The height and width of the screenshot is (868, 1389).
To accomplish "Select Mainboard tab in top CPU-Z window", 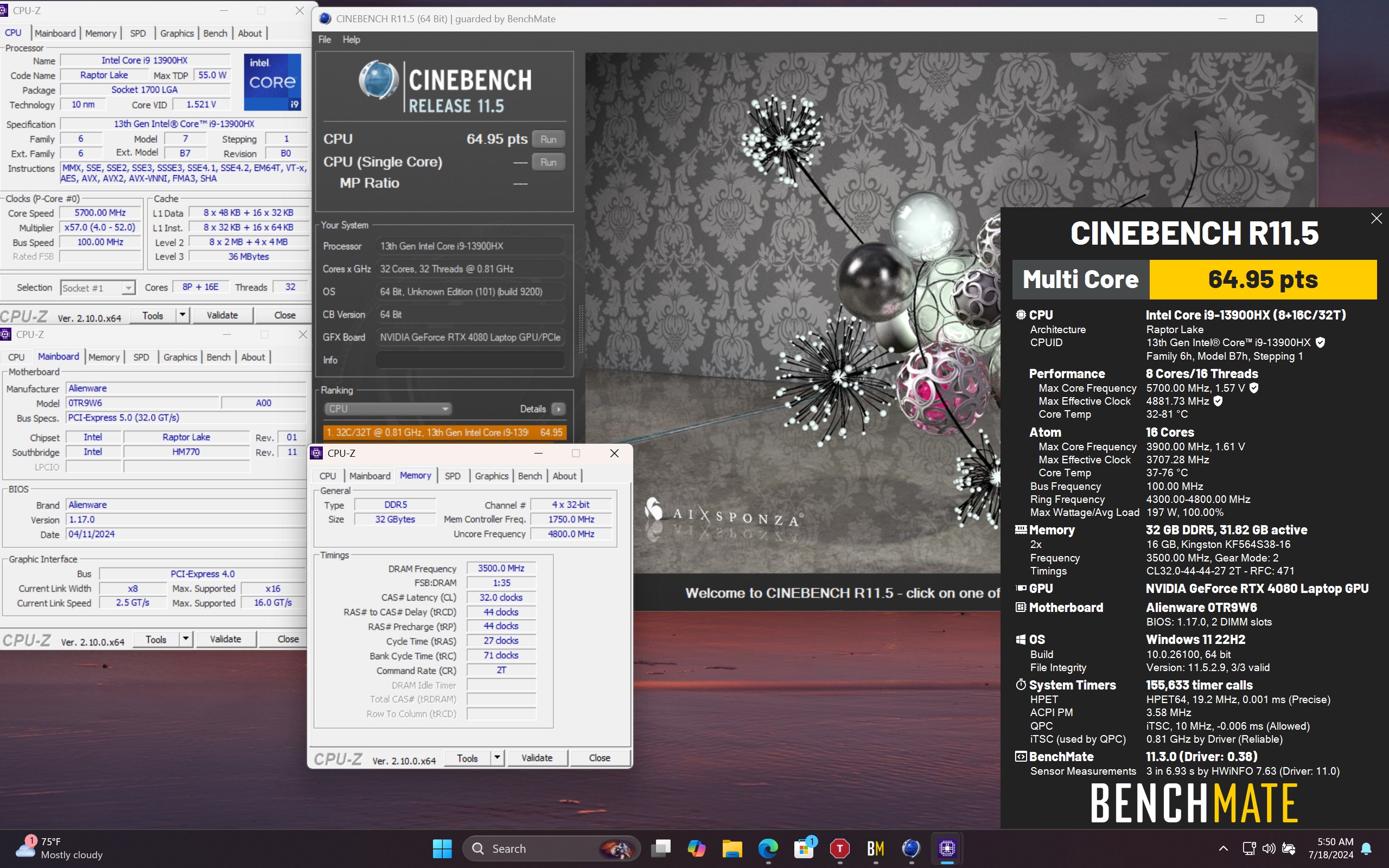I will click(x=55, y=33).
